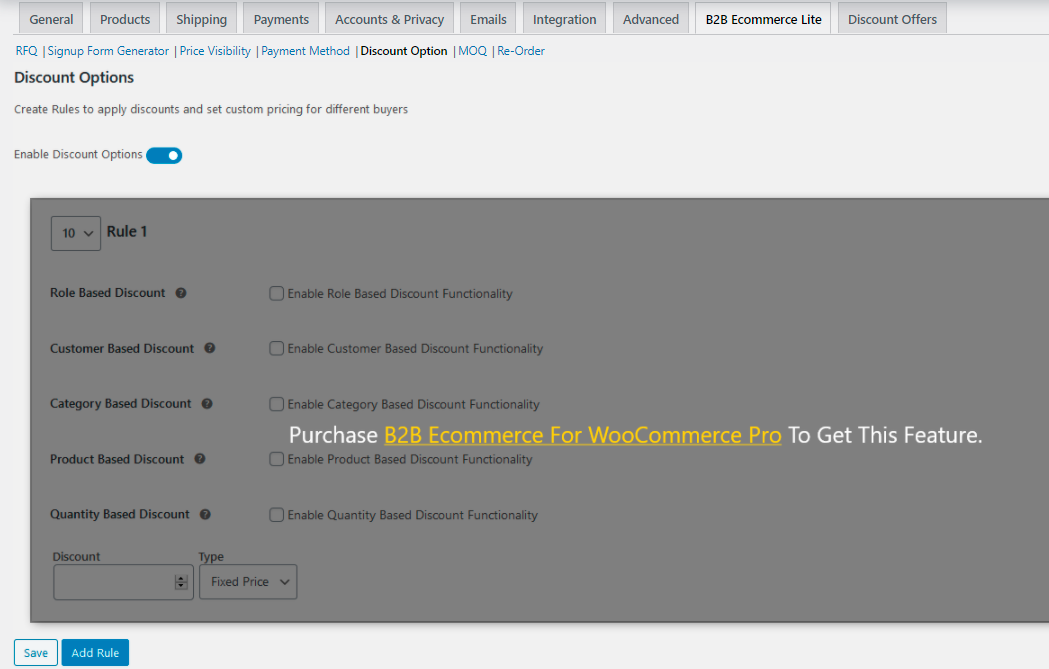The width and height of the screenshot is (1049, 669).
Task: Open the Payment Method section
Action: 305,51
